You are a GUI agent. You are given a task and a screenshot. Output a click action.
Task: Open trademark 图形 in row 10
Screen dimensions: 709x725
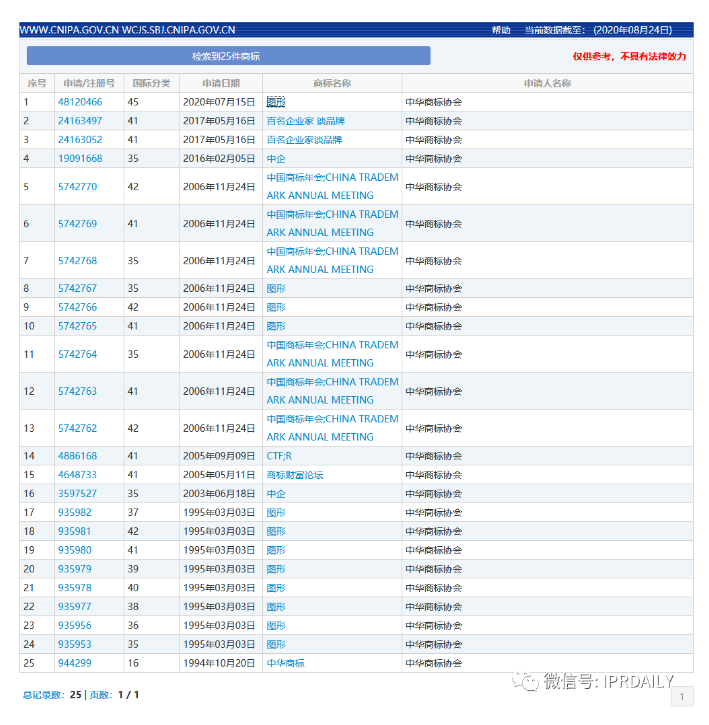coord(276,326)
